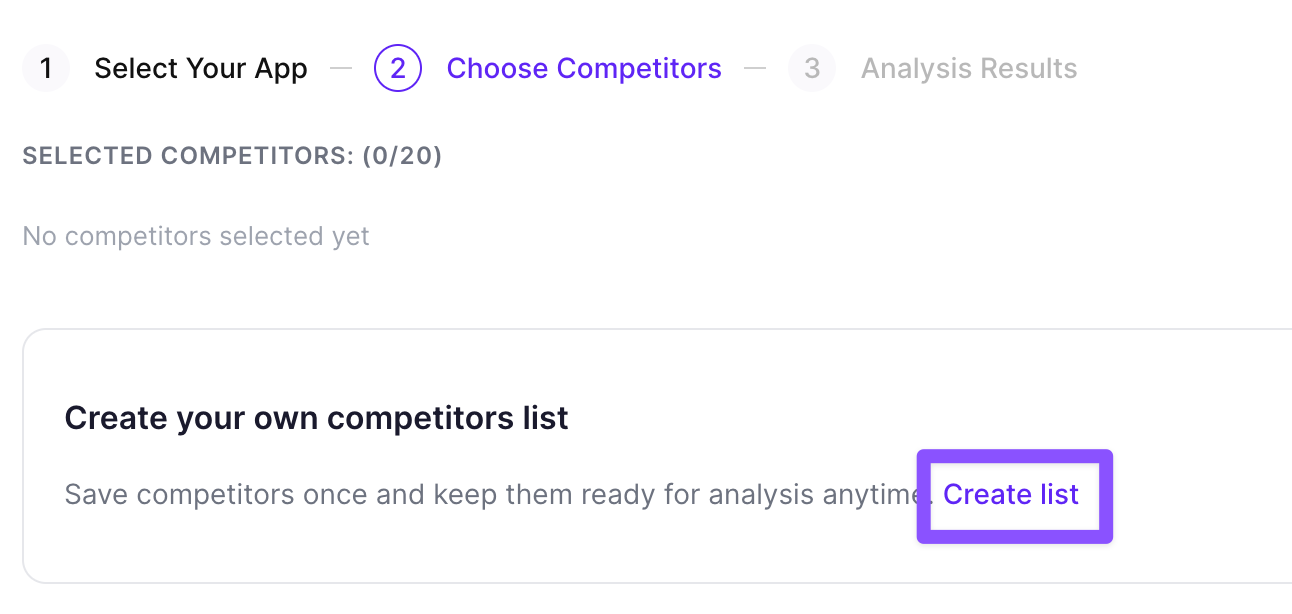The height and width of the screenshot is (614, 1292).
Task: Click the 'No competitors selected yet' placeholder text
Action: pyautogui.click(x=196, y=236)
